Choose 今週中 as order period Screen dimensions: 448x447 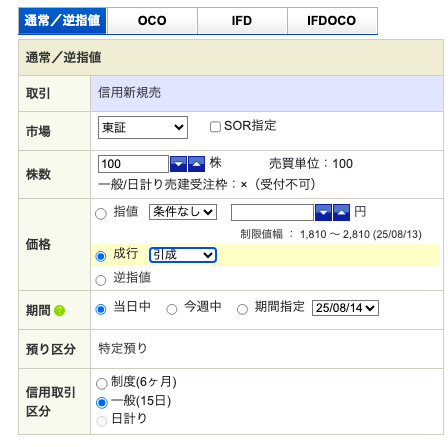(x=172, y=309)
